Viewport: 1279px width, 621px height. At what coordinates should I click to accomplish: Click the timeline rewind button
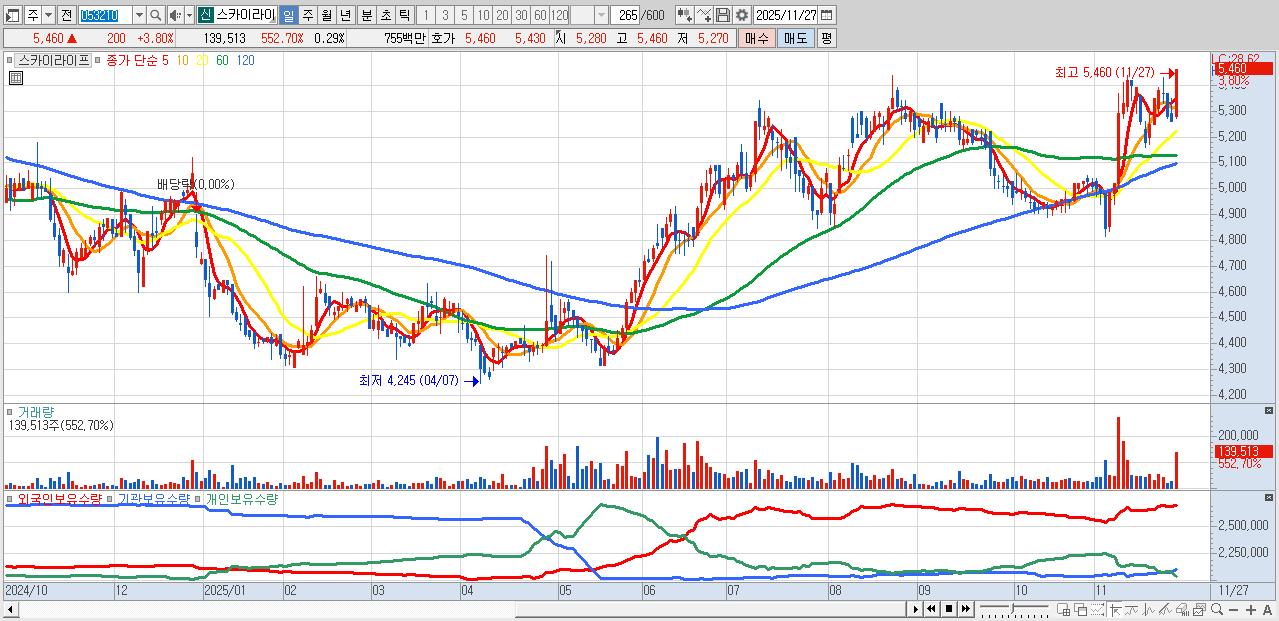[x=931, y=609]
